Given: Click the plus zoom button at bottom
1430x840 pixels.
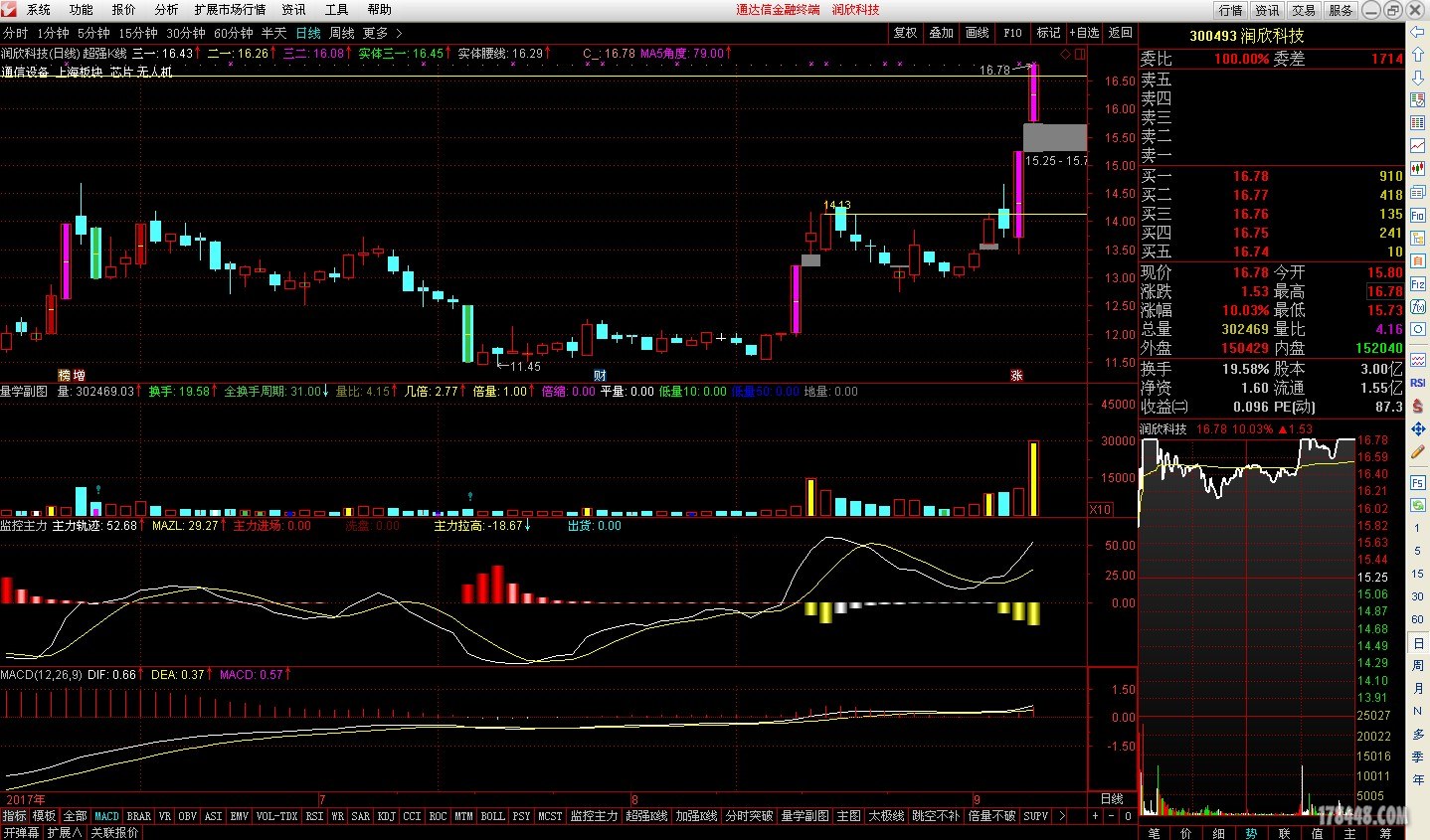Looking at the screenshot, I should [1095, 816].
